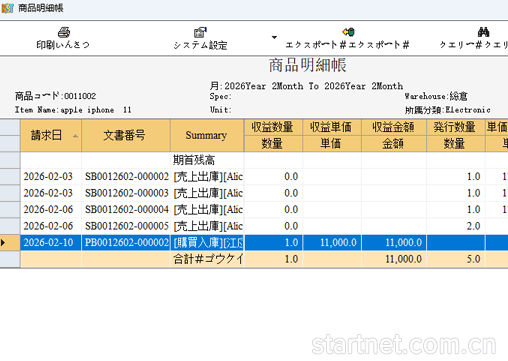This screenshot has width=508, height=361.
Task: Click the 収益金額 group header
Action: (394, 127)
